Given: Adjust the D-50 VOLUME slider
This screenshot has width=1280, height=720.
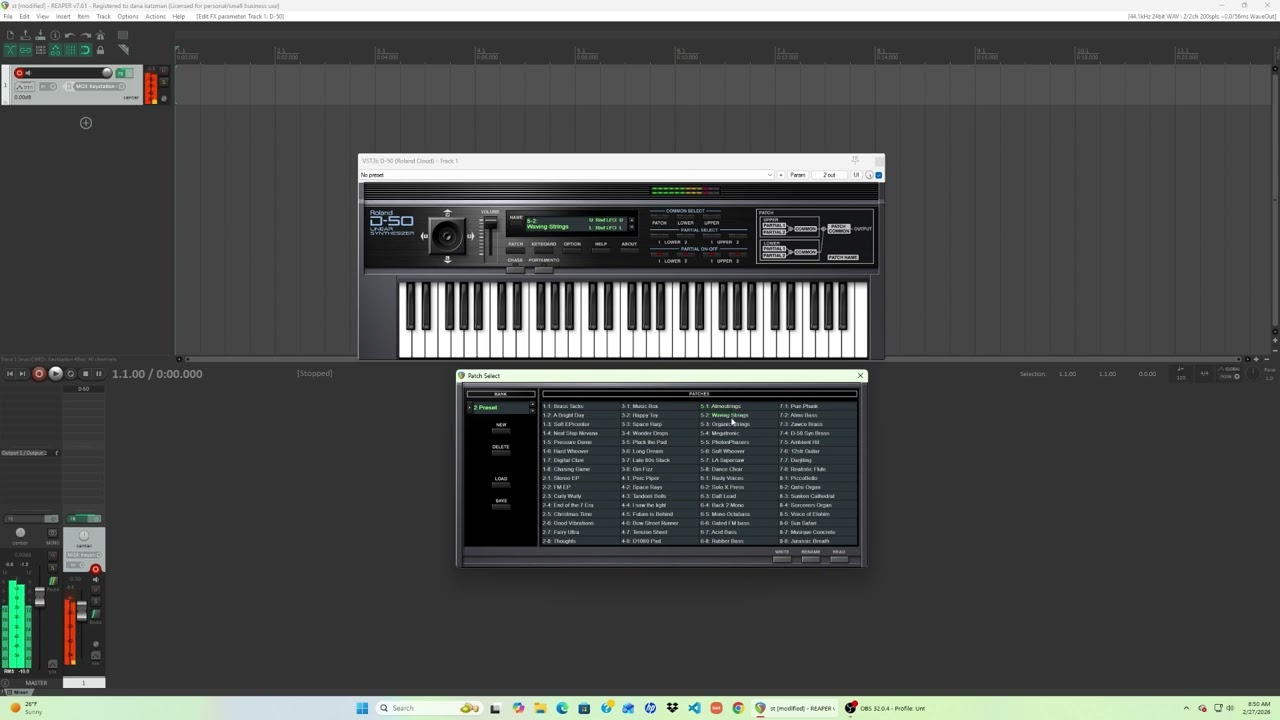Looking at the screenshot, I should [490, 223].
